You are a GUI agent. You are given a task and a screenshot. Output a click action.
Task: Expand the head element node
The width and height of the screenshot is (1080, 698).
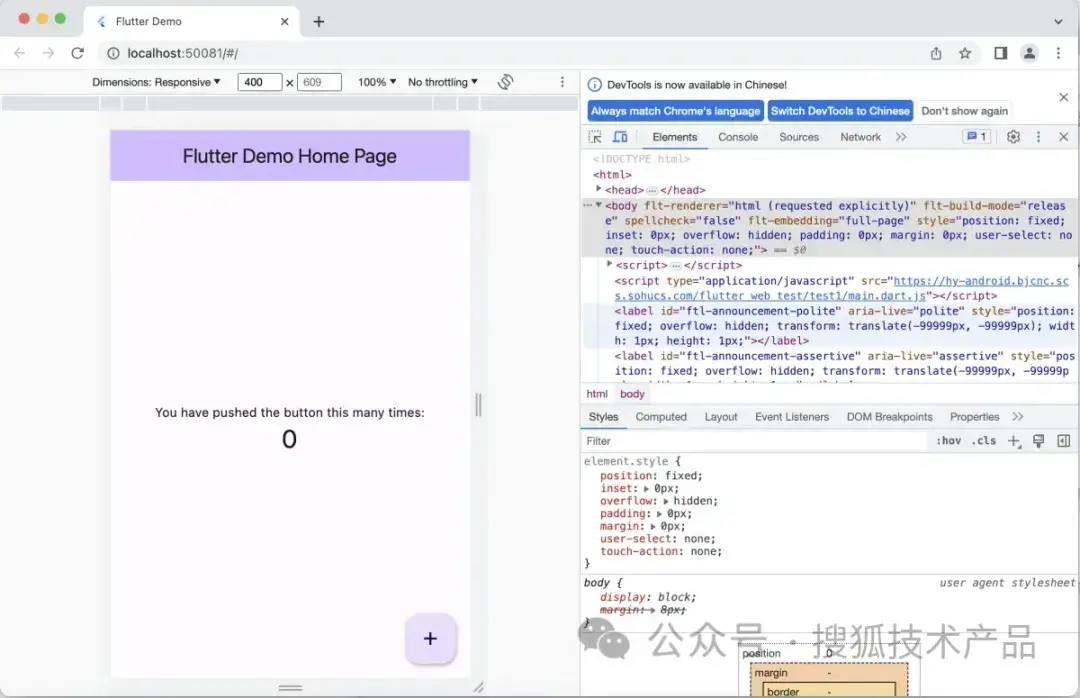[x=599, y=189]
